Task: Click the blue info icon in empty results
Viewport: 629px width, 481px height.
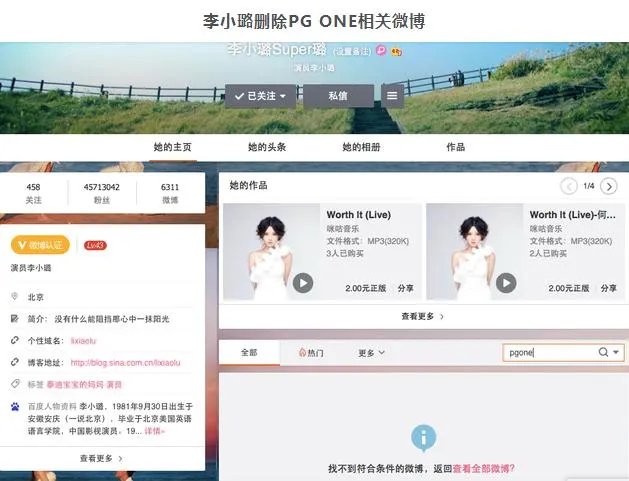Action: point(423,437)
